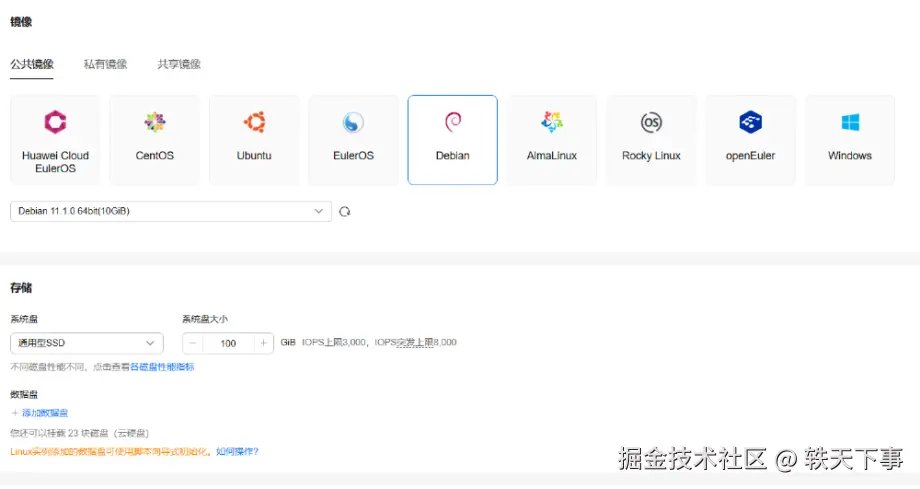Screen dimensions: 920x489
Task: Pick the openEuler image card
Action: pos(750,140)
